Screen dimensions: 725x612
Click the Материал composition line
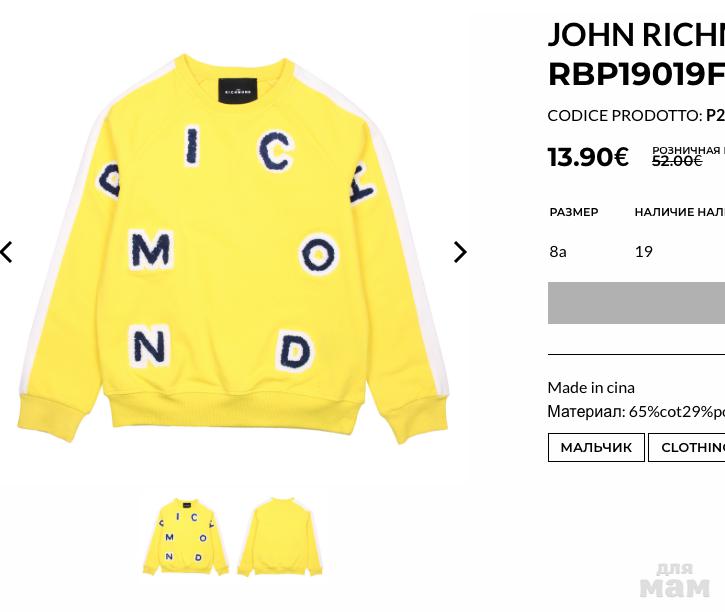[x=636, y=411]
